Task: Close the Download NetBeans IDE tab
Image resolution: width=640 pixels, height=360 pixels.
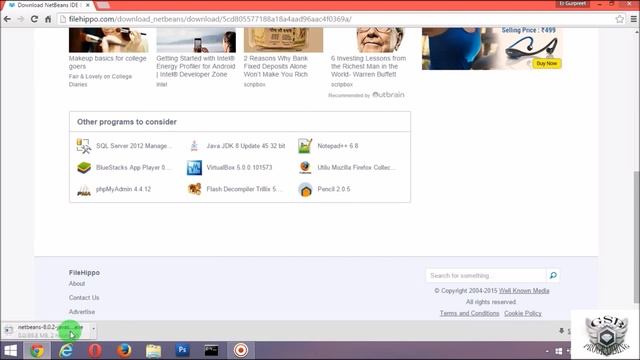Action: click(87, 5)
